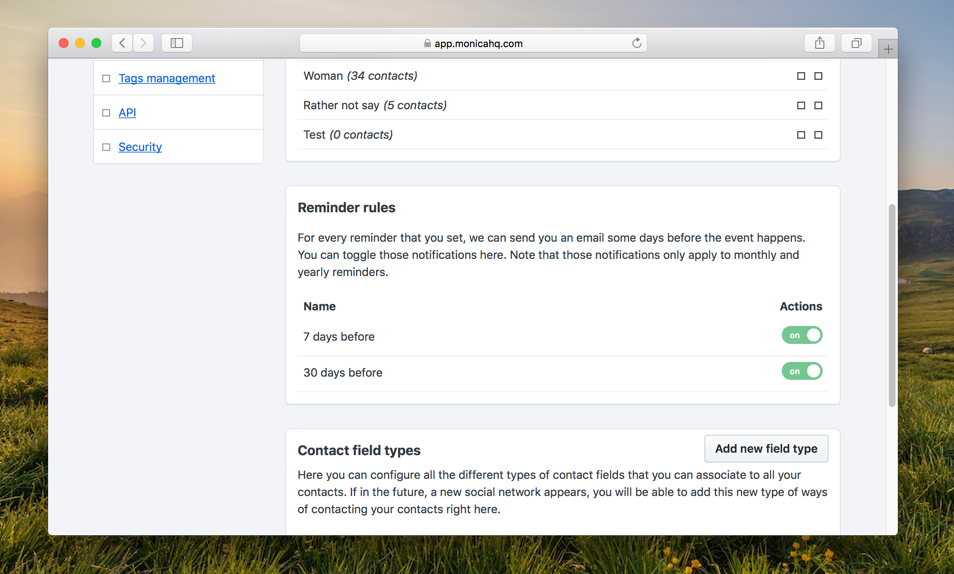Screen dimensions: 954x574
Task: Reload the page with the refresh icon
Action: 636,43
